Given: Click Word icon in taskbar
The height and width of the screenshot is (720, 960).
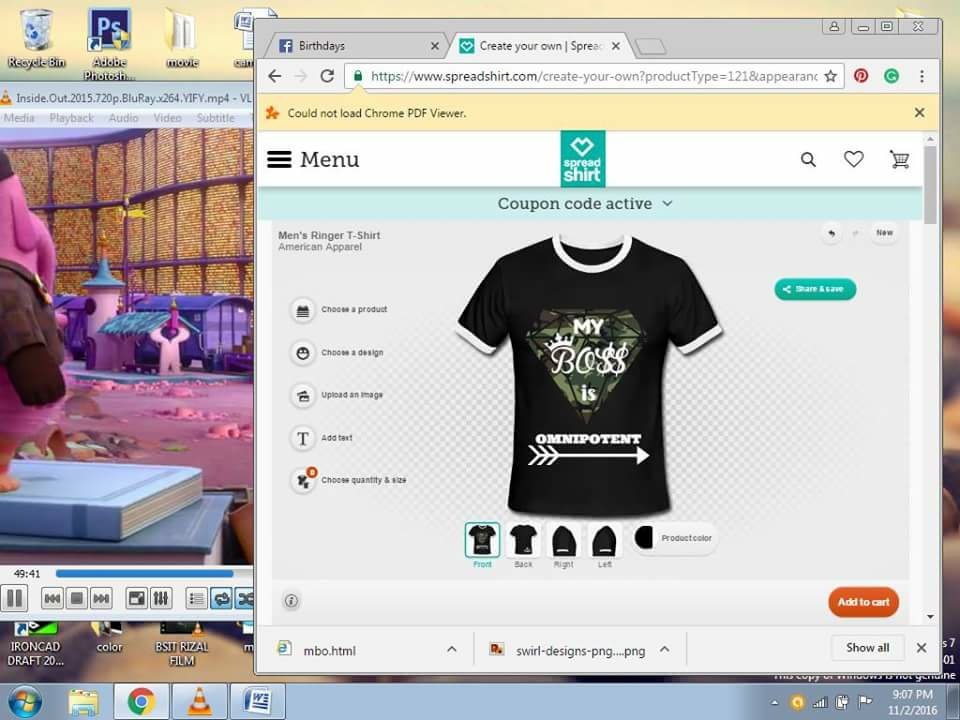Looking at the screenshot, I should 258,702.
